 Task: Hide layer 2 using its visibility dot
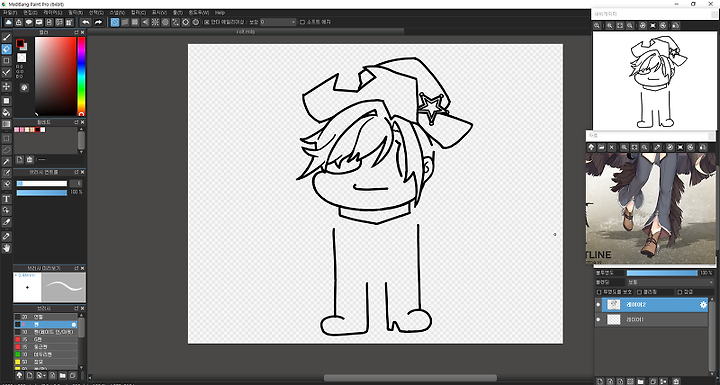tap(598, 305)
